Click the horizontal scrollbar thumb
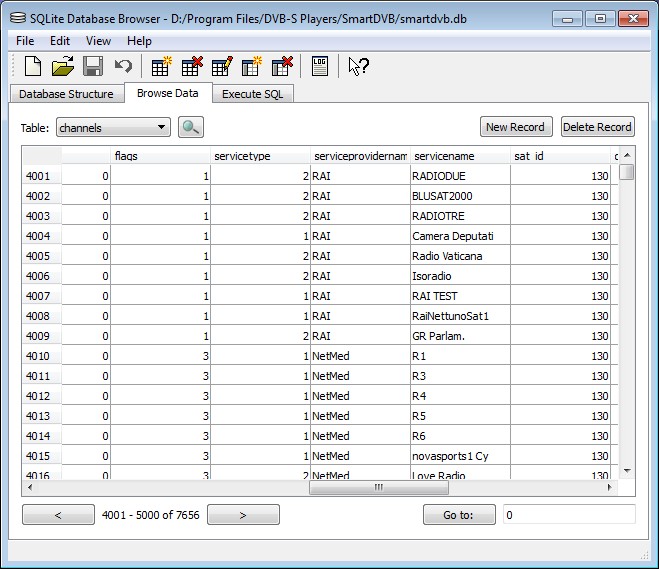 point(379,487)
